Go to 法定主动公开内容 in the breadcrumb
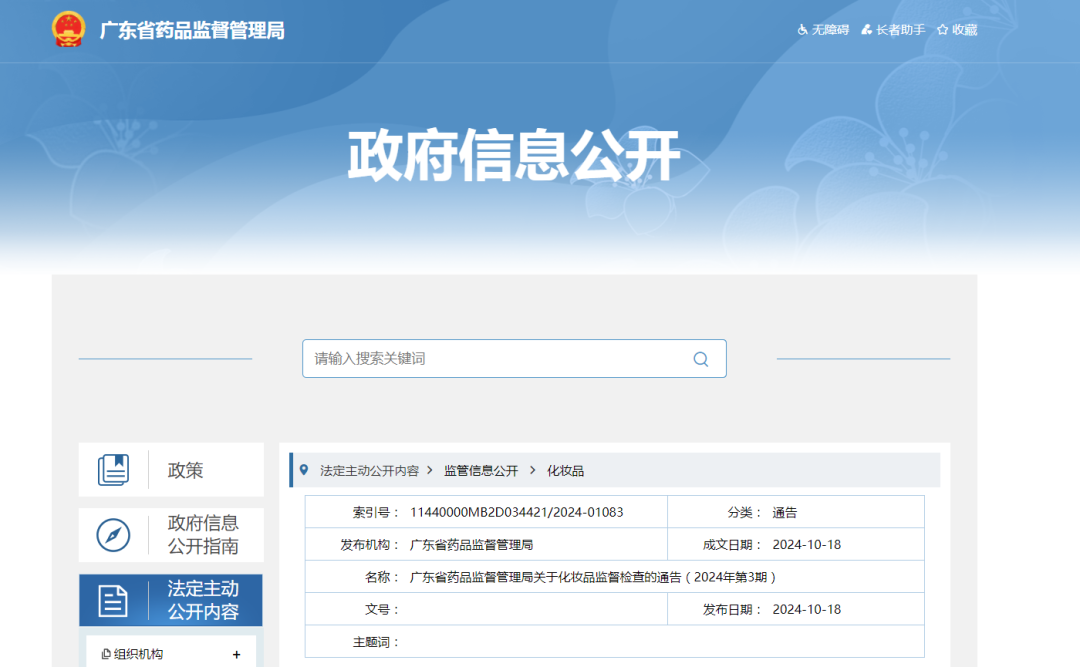This screenshot has width=1080, height=667. click(369, 471)
